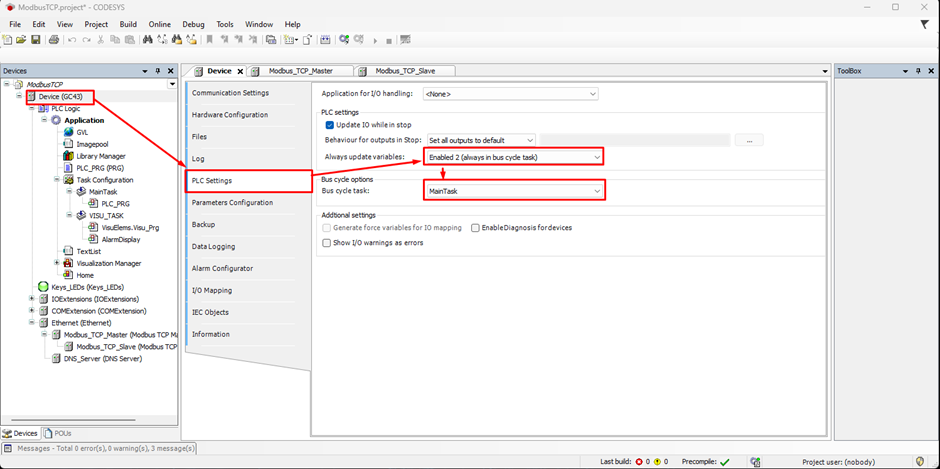Open Application for I/O handling dropdown
The height and width of the screenshot is (469, 940).
pyautogui.click(x=510, y=94)
